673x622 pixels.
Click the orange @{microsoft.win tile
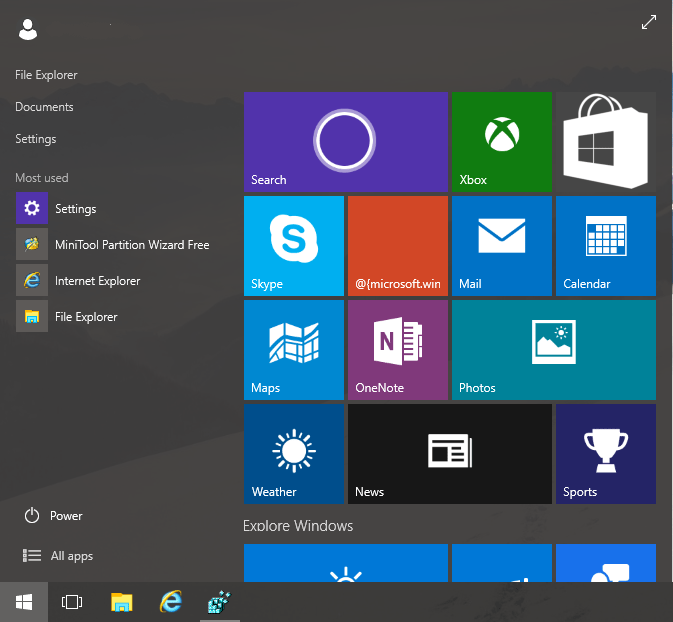tap(398, 246)
